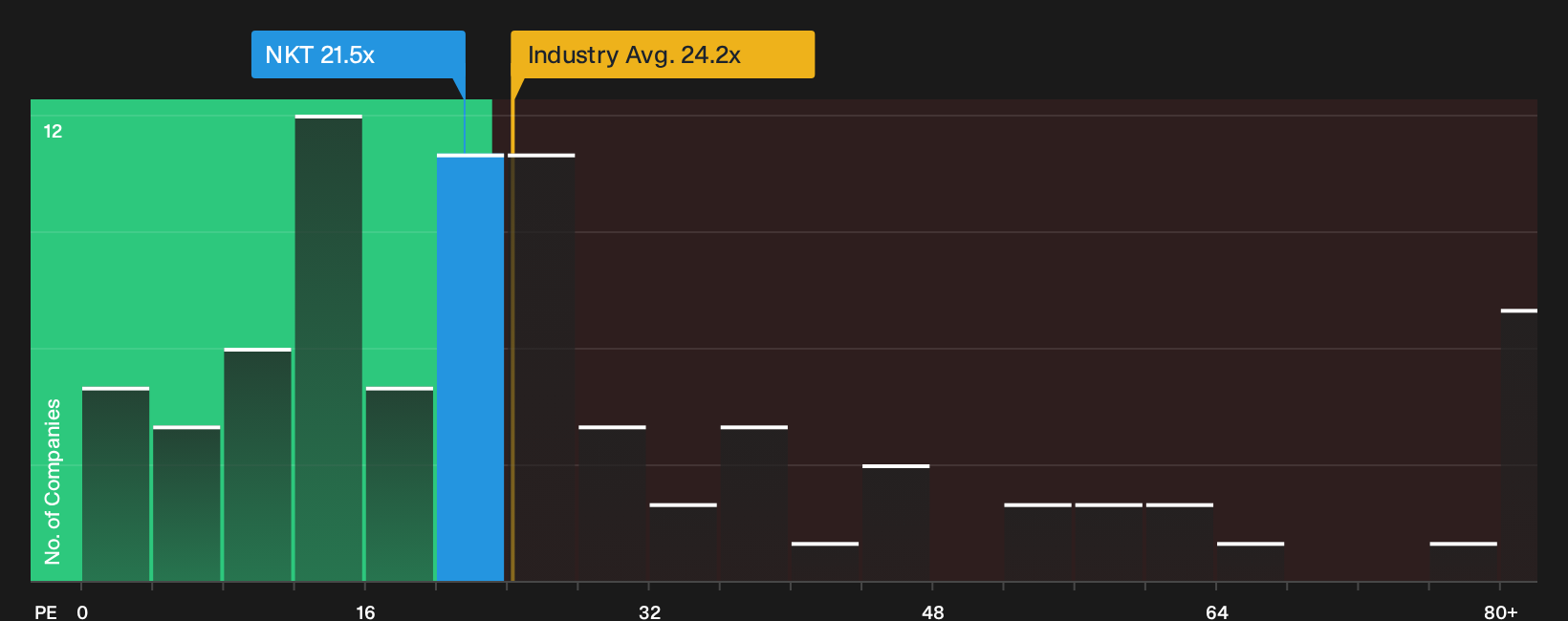Select the bar for PE 52 to 56

pyautogui.click(x=1038, y=543)
